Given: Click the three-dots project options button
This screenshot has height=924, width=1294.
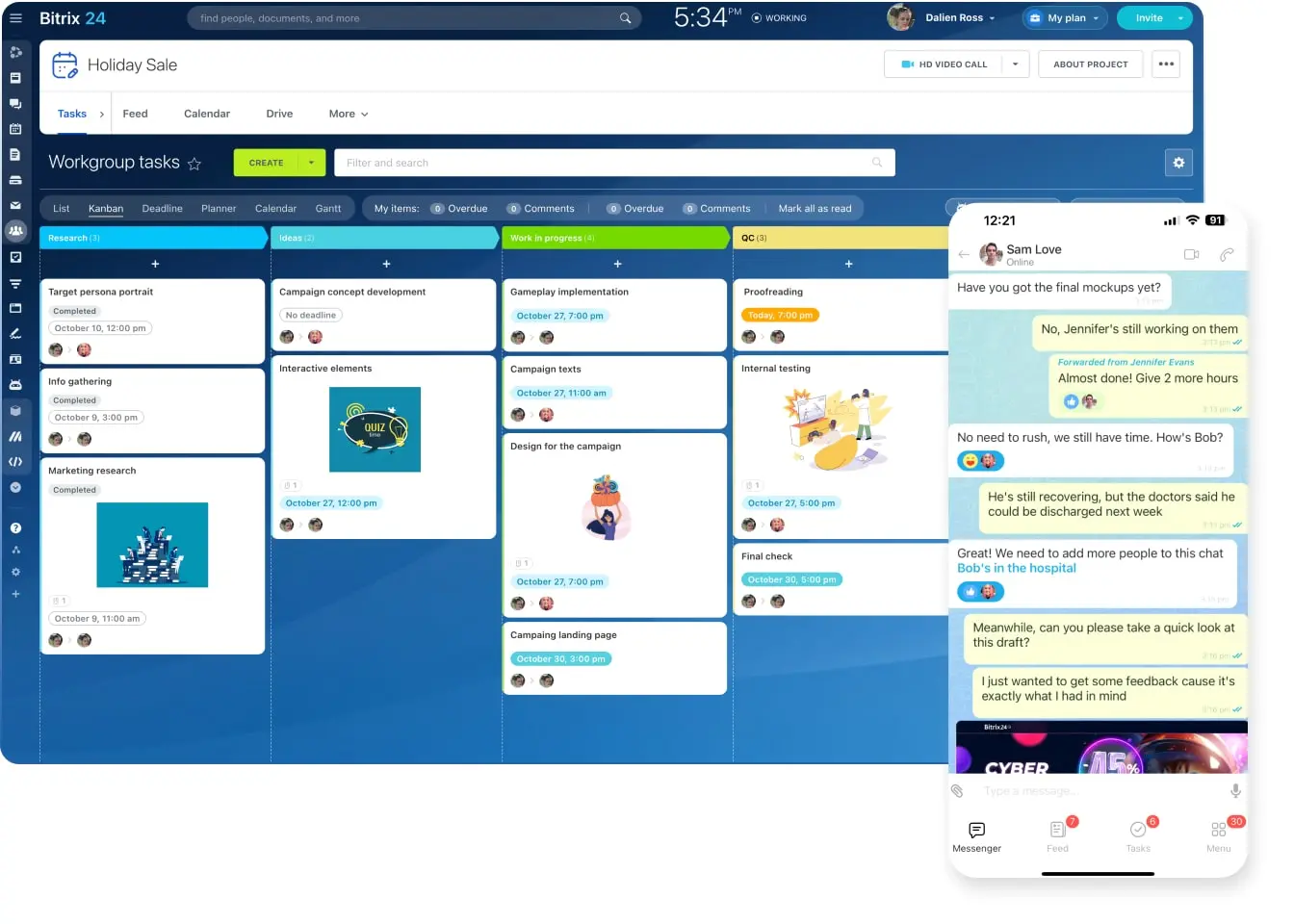Looking at the screenshot, I should pyautogui.click(x=1166, y=64).
